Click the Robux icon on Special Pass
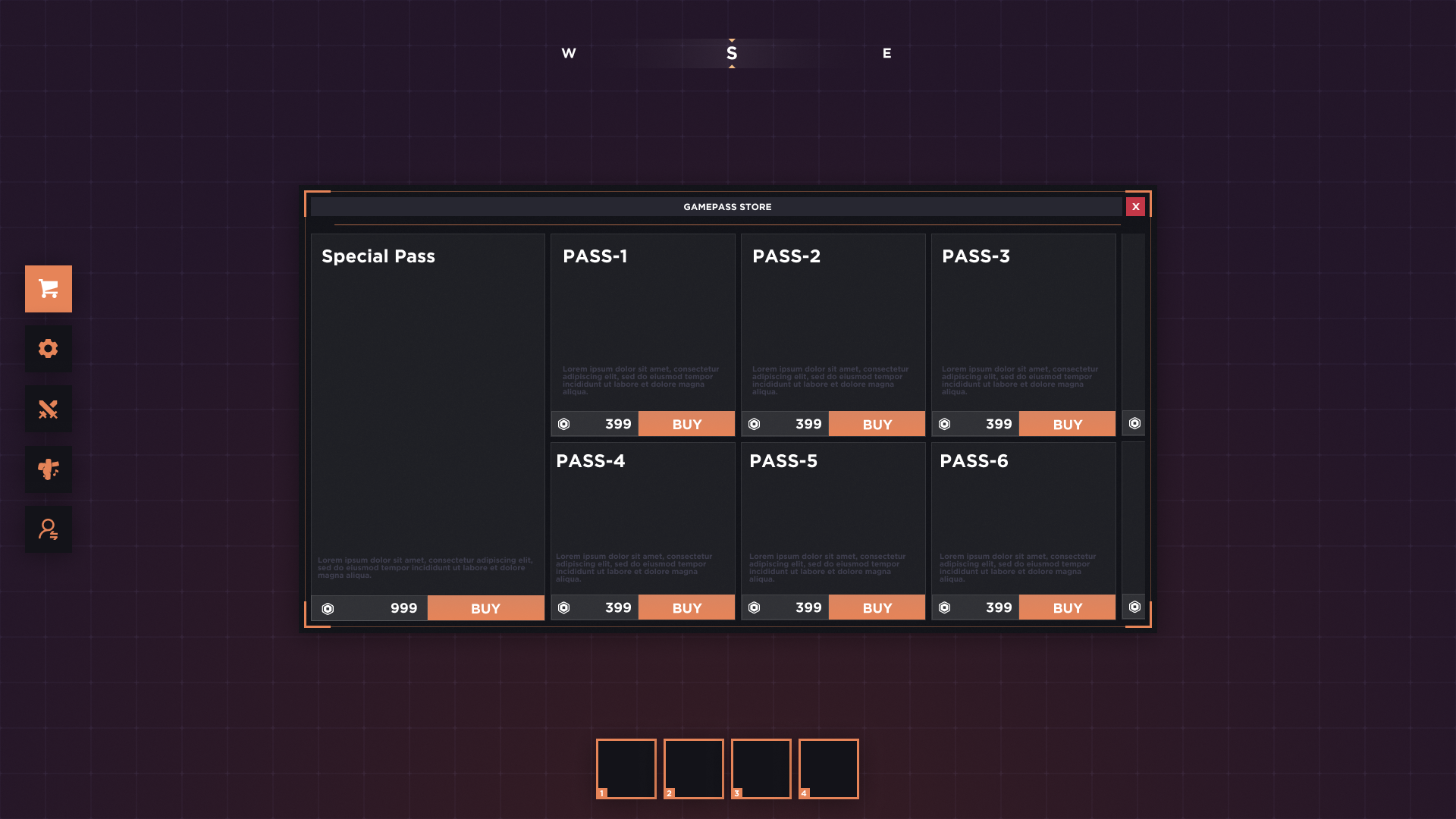Image resolution: width=1456 pixels, height=819 pixels. click(x=328, y=609)
